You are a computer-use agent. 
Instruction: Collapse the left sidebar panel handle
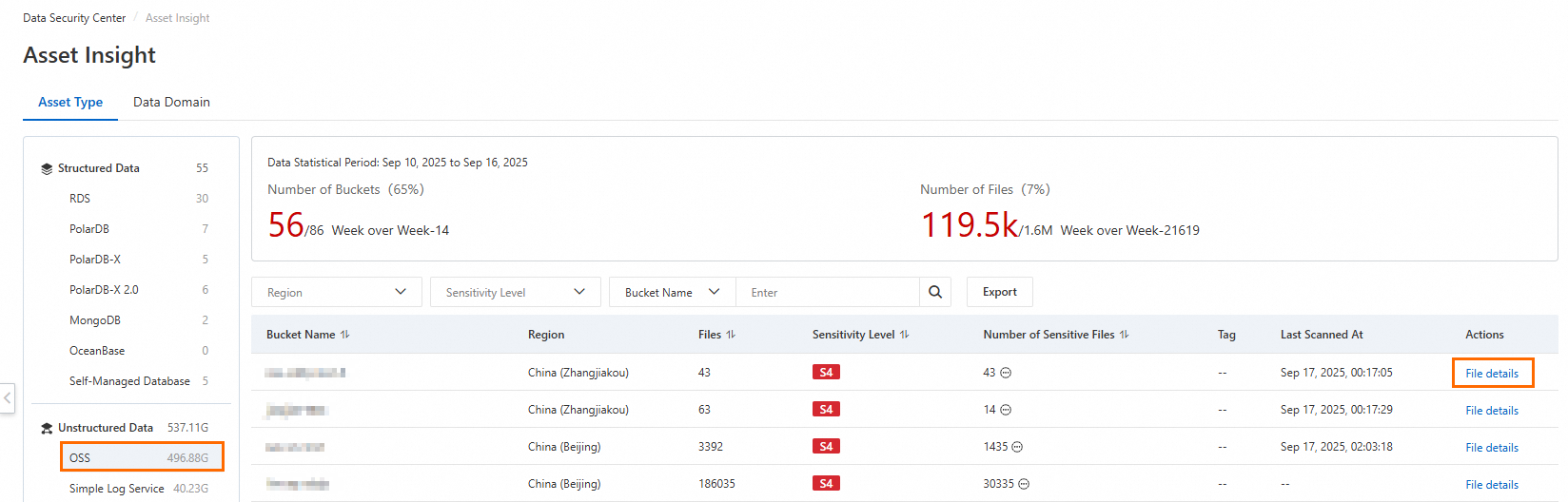click(8, 397)
